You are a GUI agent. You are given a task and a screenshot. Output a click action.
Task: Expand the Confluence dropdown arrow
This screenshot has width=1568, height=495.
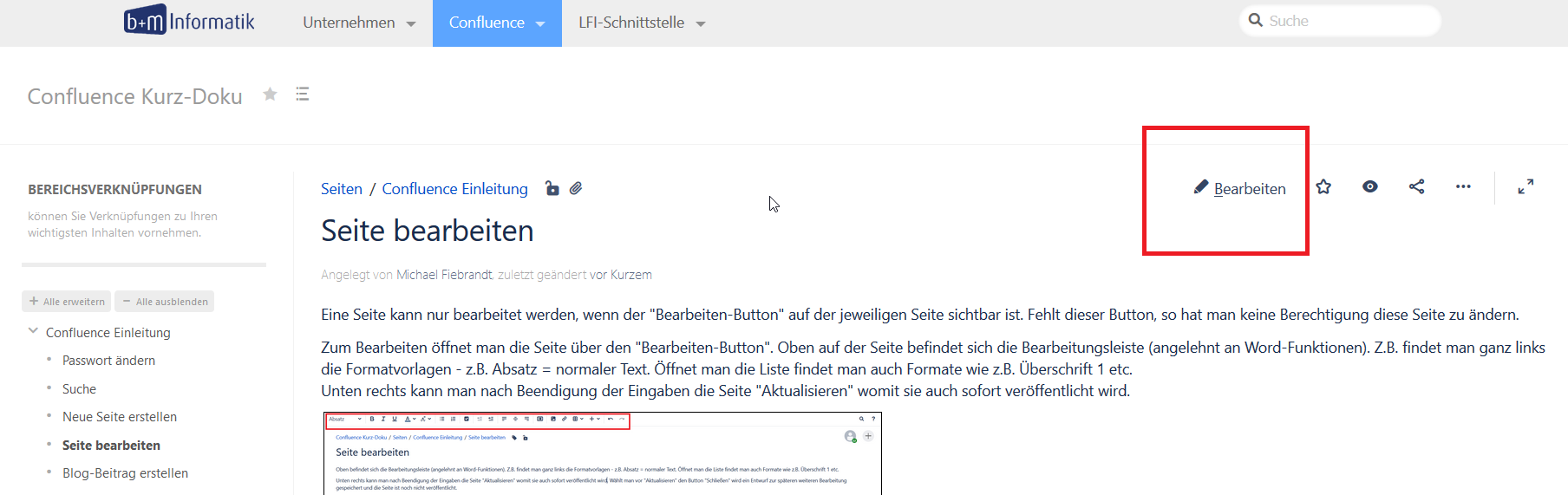click(540, 24)
